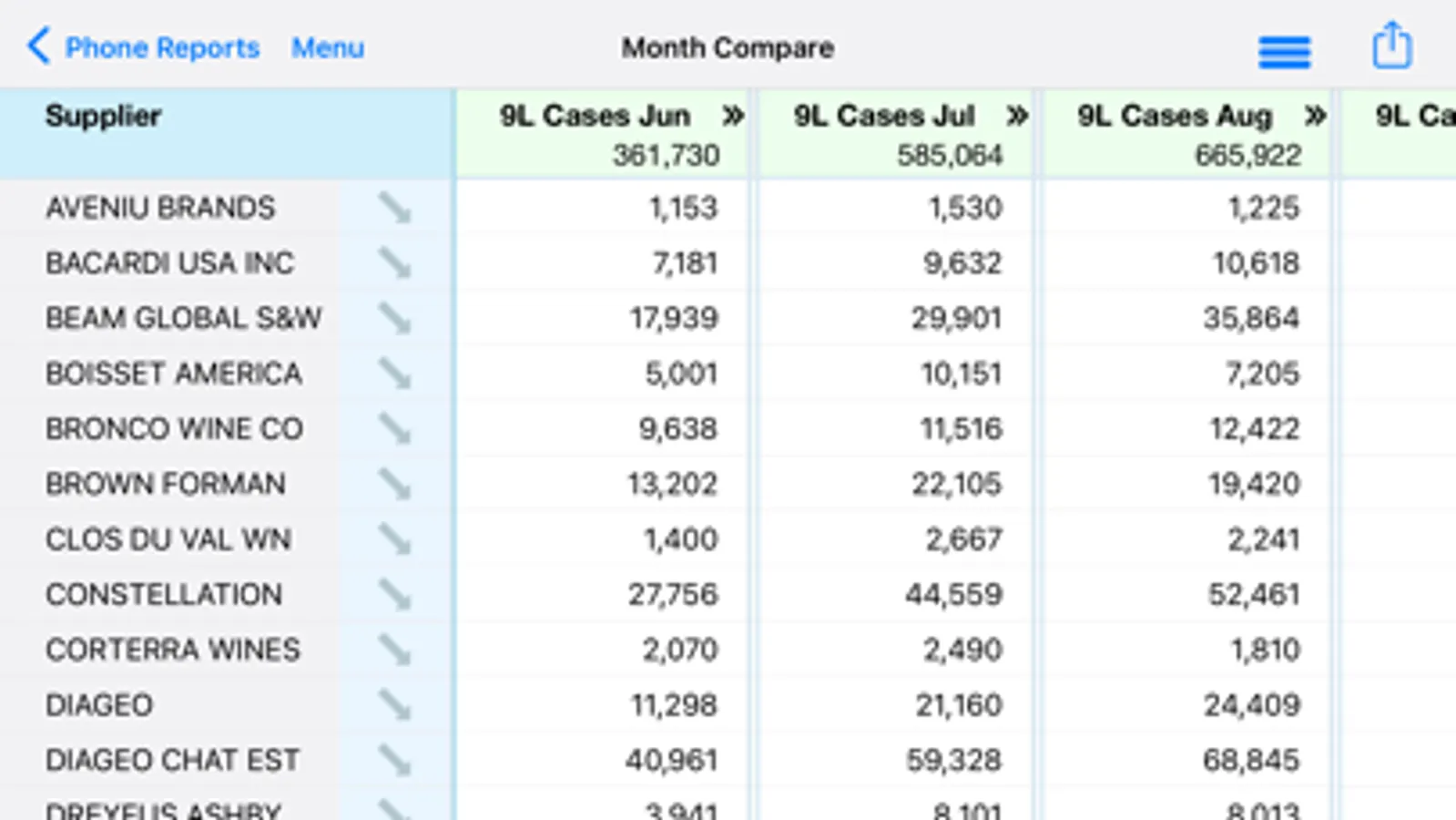Expand the 9L Cases Jul column chevron
The height and width of the screenshot is (820, 1456).
tap(1016, 116)
